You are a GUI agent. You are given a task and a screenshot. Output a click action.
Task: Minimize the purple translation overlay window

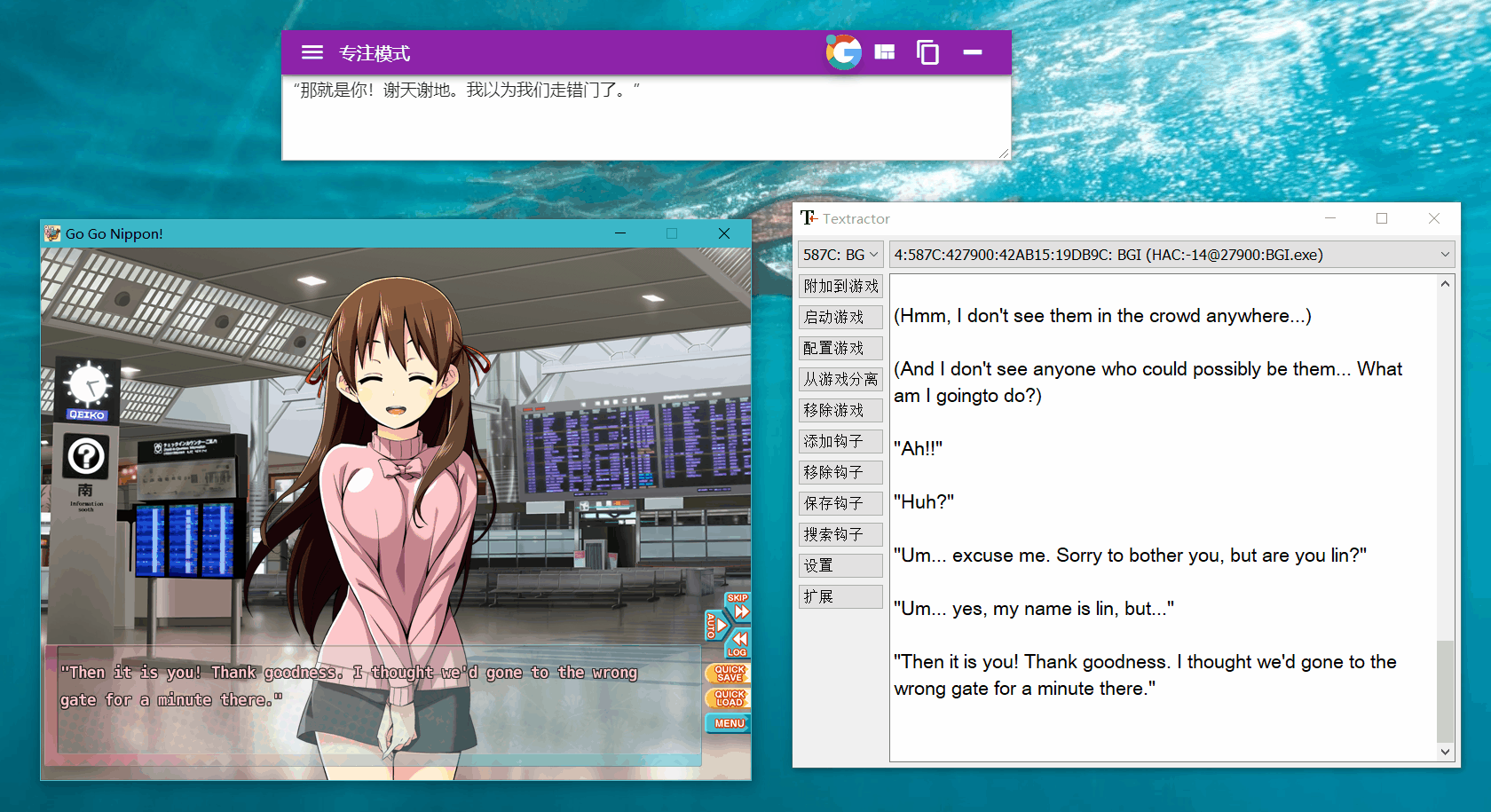coord(973,53)
